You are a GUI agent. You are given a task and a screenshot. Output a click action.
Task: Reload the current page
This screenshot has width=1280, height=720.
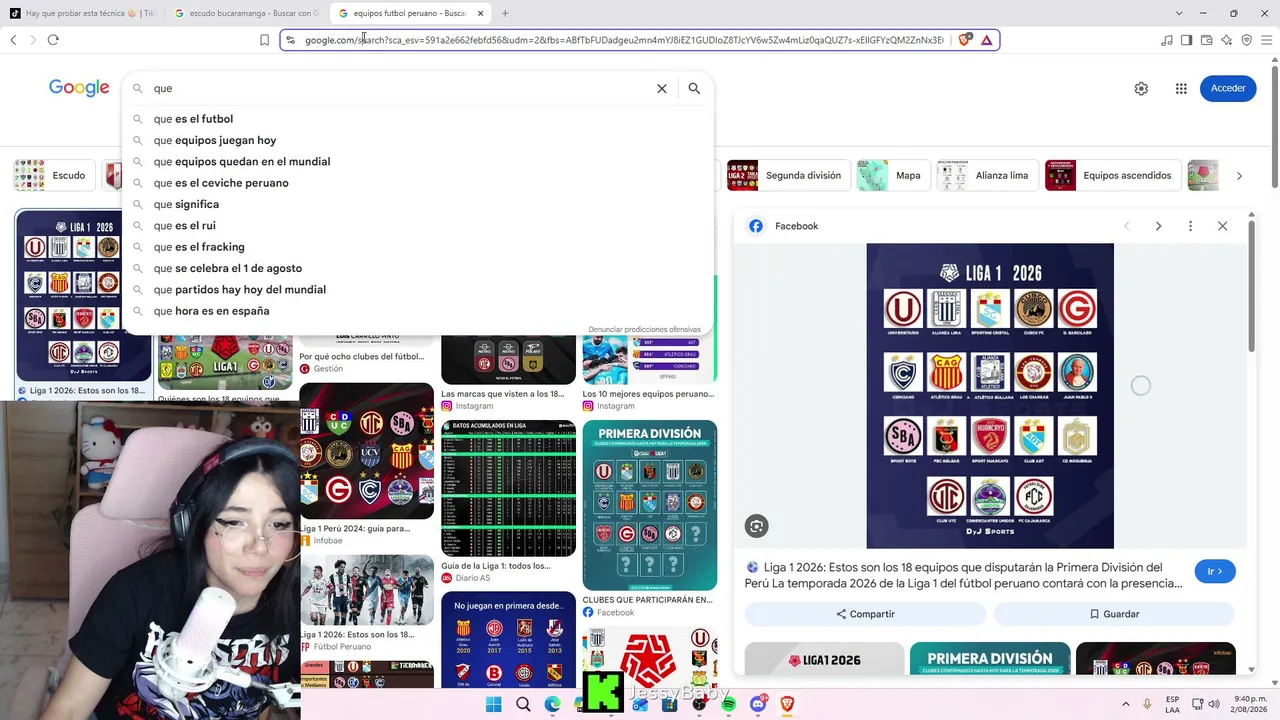point(53,40)
